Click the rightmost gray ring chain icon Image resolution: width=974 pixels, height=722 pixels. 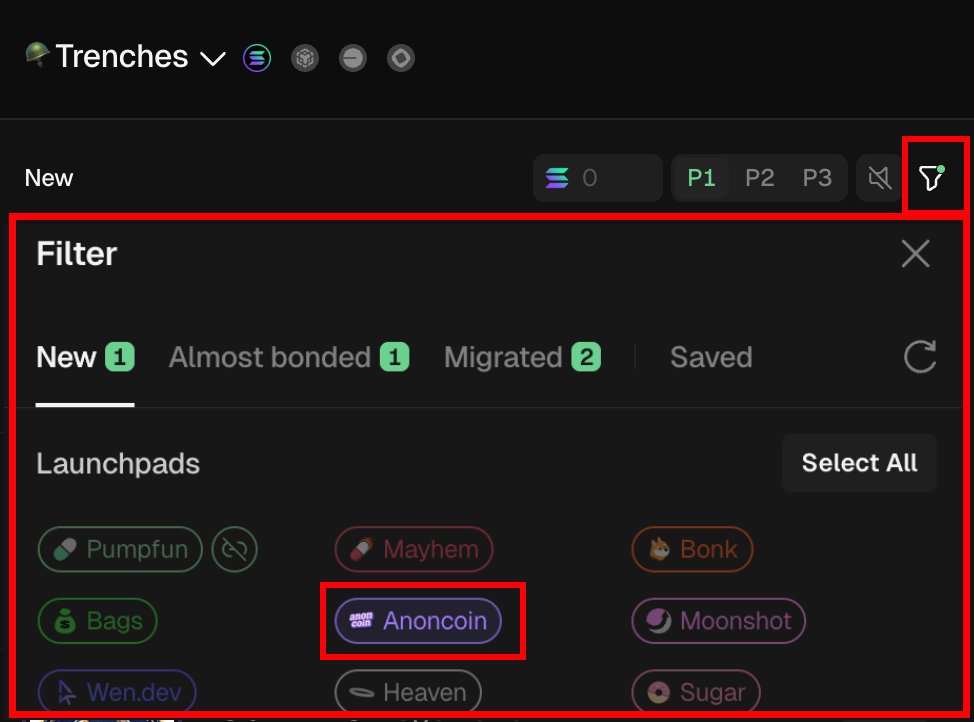tap(401, 58)
